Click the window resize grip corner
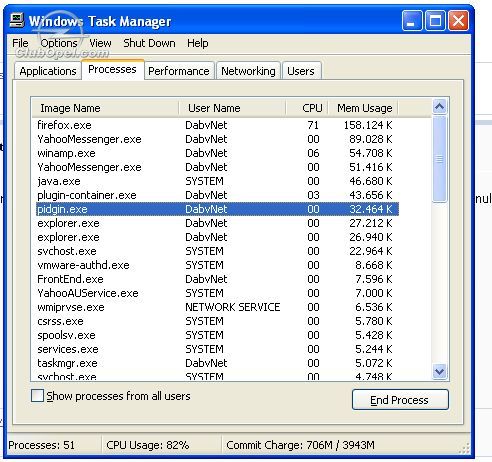Viewport: 492px width, 462px height. click(x=464, y=448)
